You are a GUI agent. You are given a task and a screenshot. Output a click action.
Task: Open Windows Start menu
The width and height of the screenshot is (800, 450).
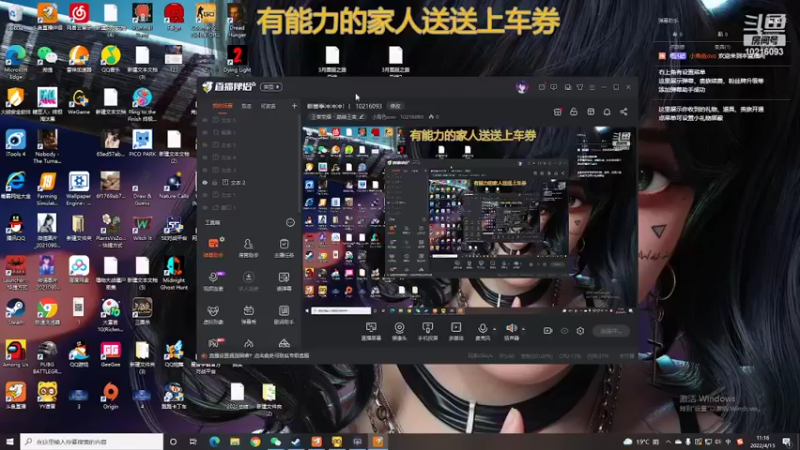(x=10, y=442)
